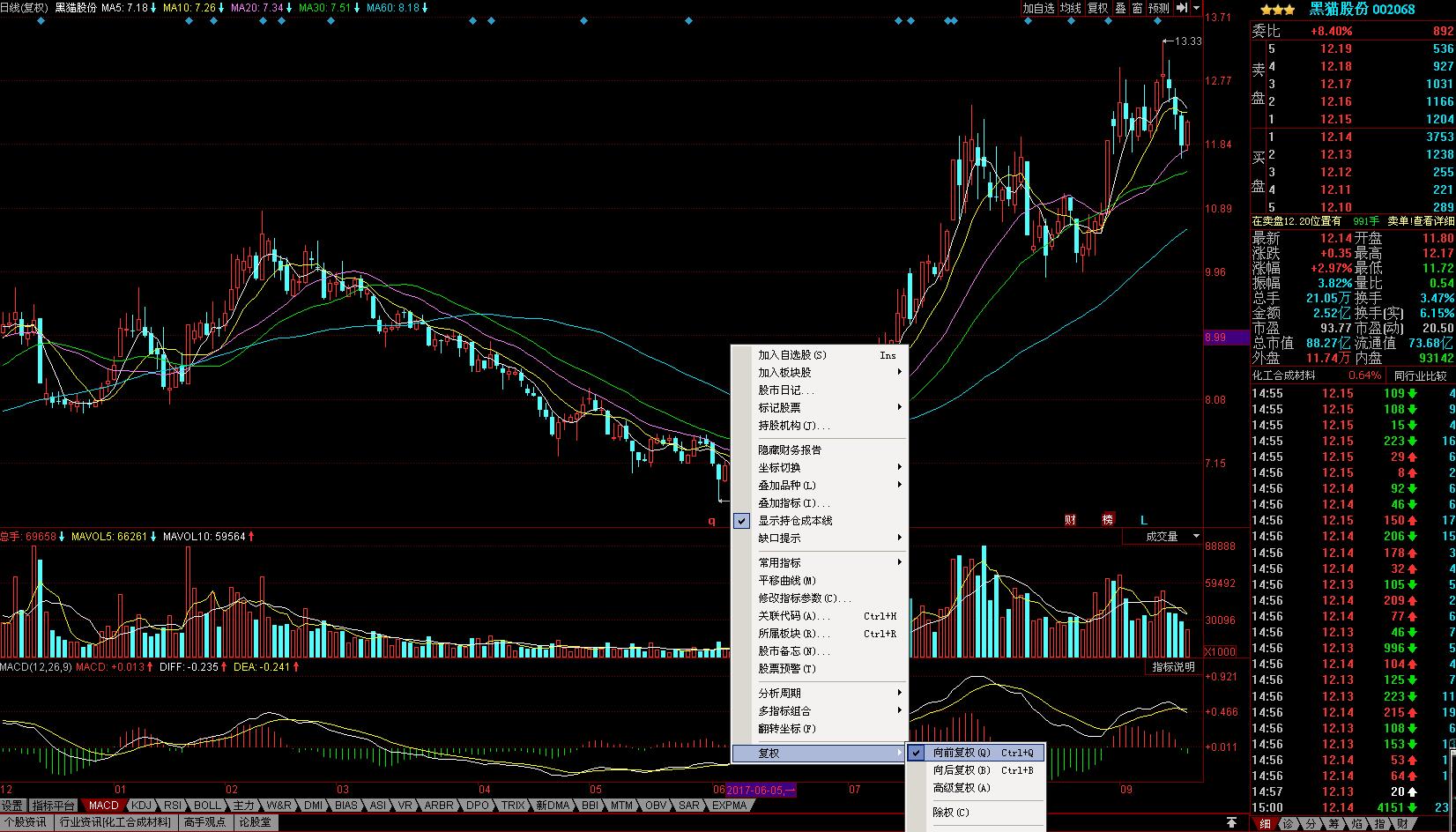Click the 查看详细 link in order panel
The height and width of the screenshot is (832, 1456).
pyautogui.click(x=1432, y=221)
